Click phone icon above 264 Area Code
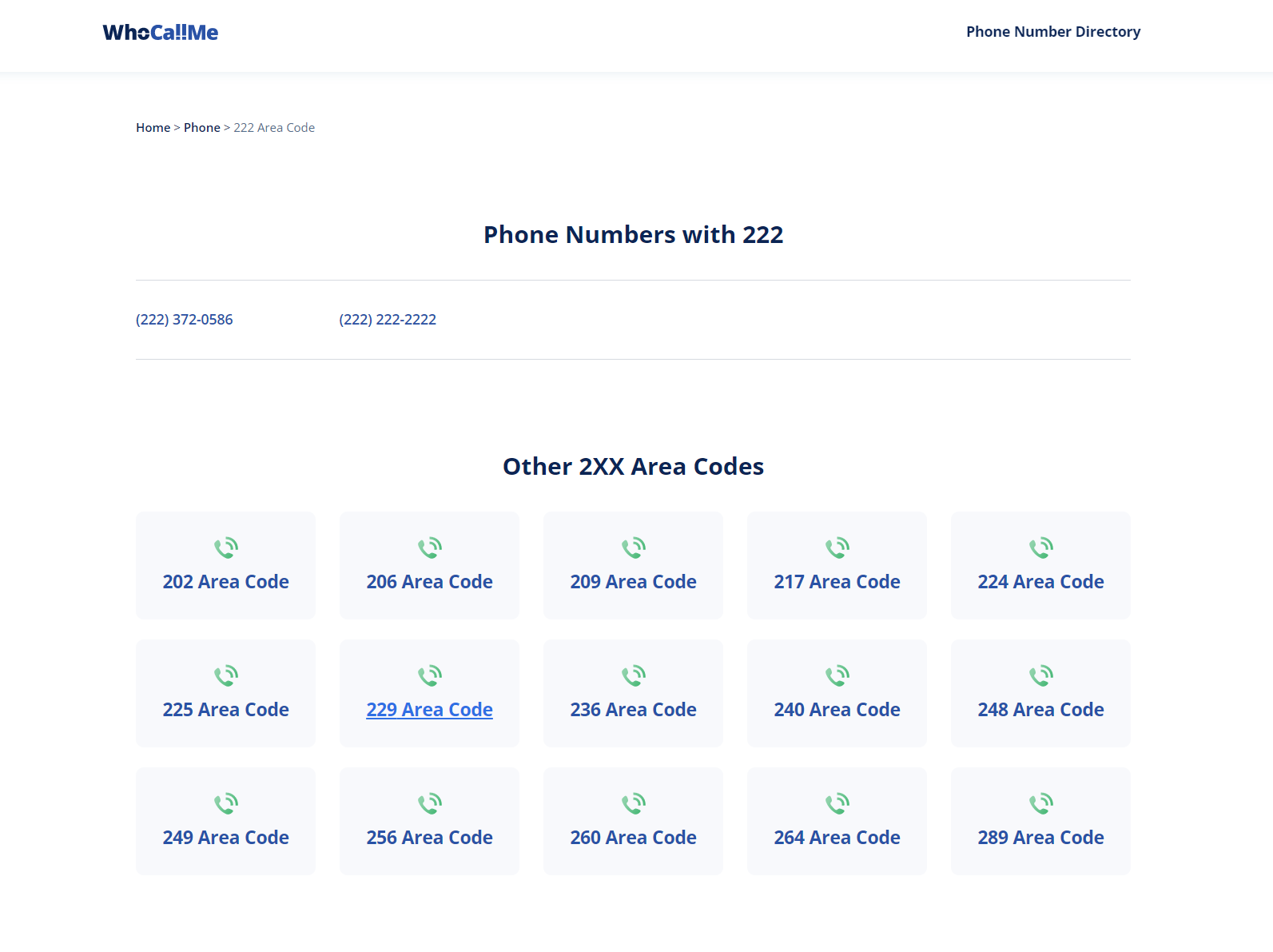The width and height of the screenshot is (1273, 952). (837, 803)
